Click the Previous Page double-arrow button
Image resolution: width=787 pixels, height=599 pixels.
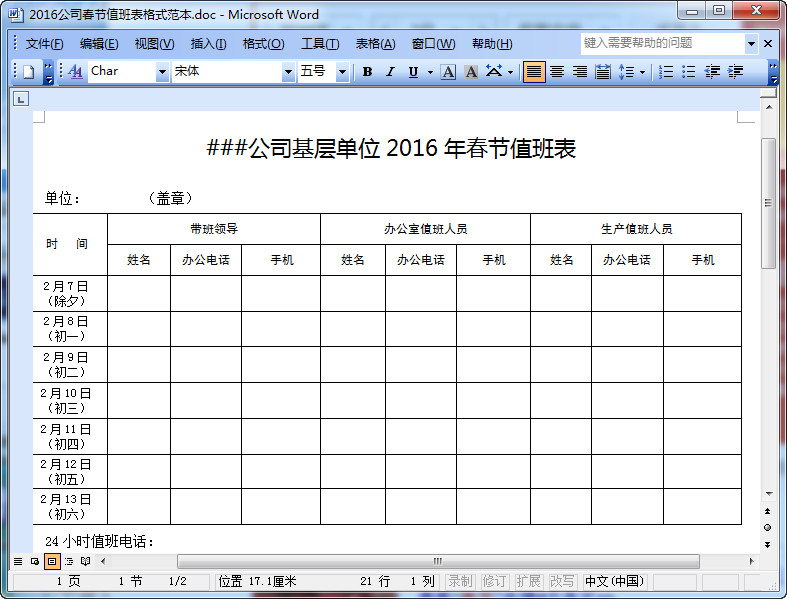(767, 511)
